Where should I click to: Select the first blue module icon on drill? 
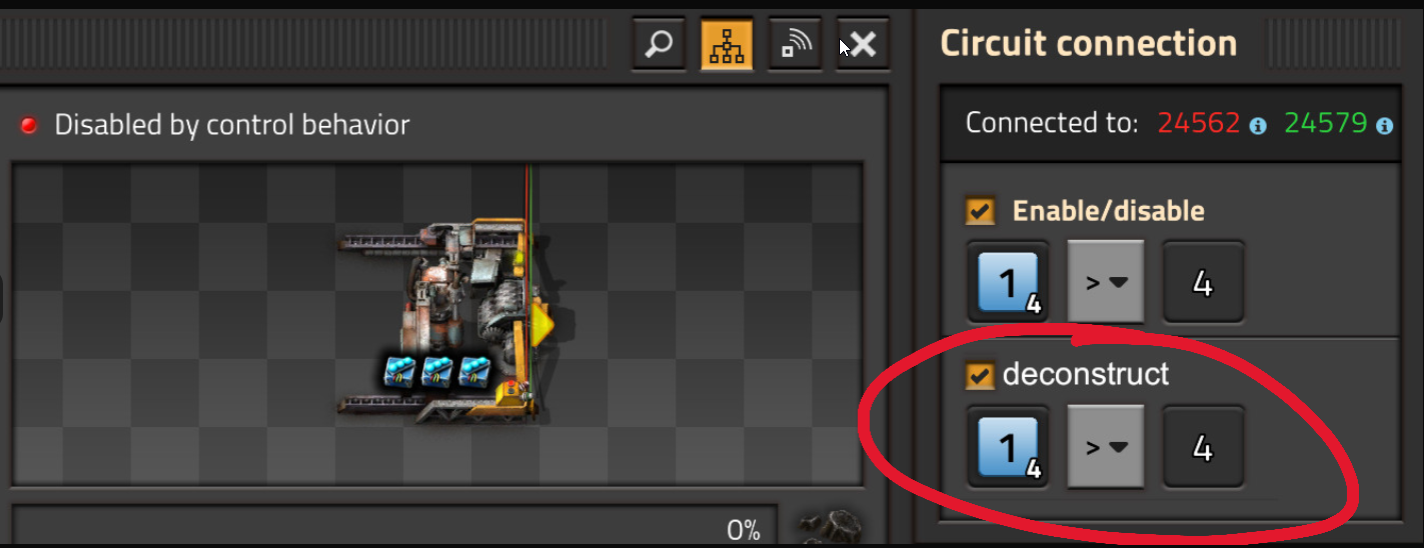pyautogui.click(x=399, y=370)
